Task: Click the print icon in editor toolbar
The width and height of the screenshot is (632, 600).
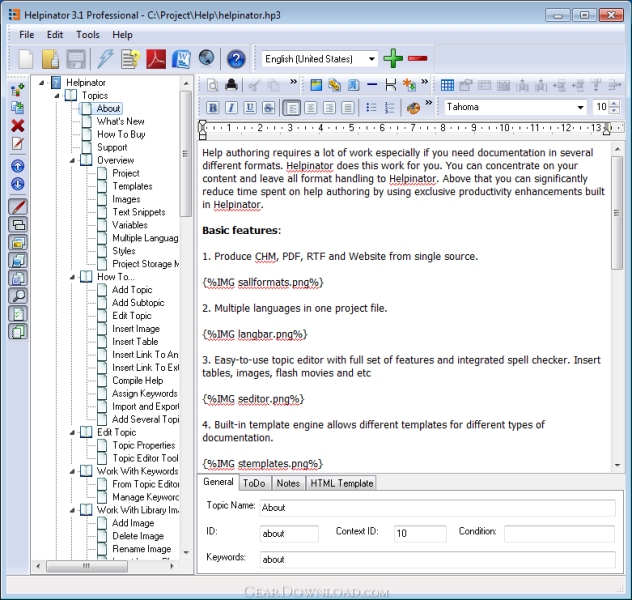Action: point(231,85)
